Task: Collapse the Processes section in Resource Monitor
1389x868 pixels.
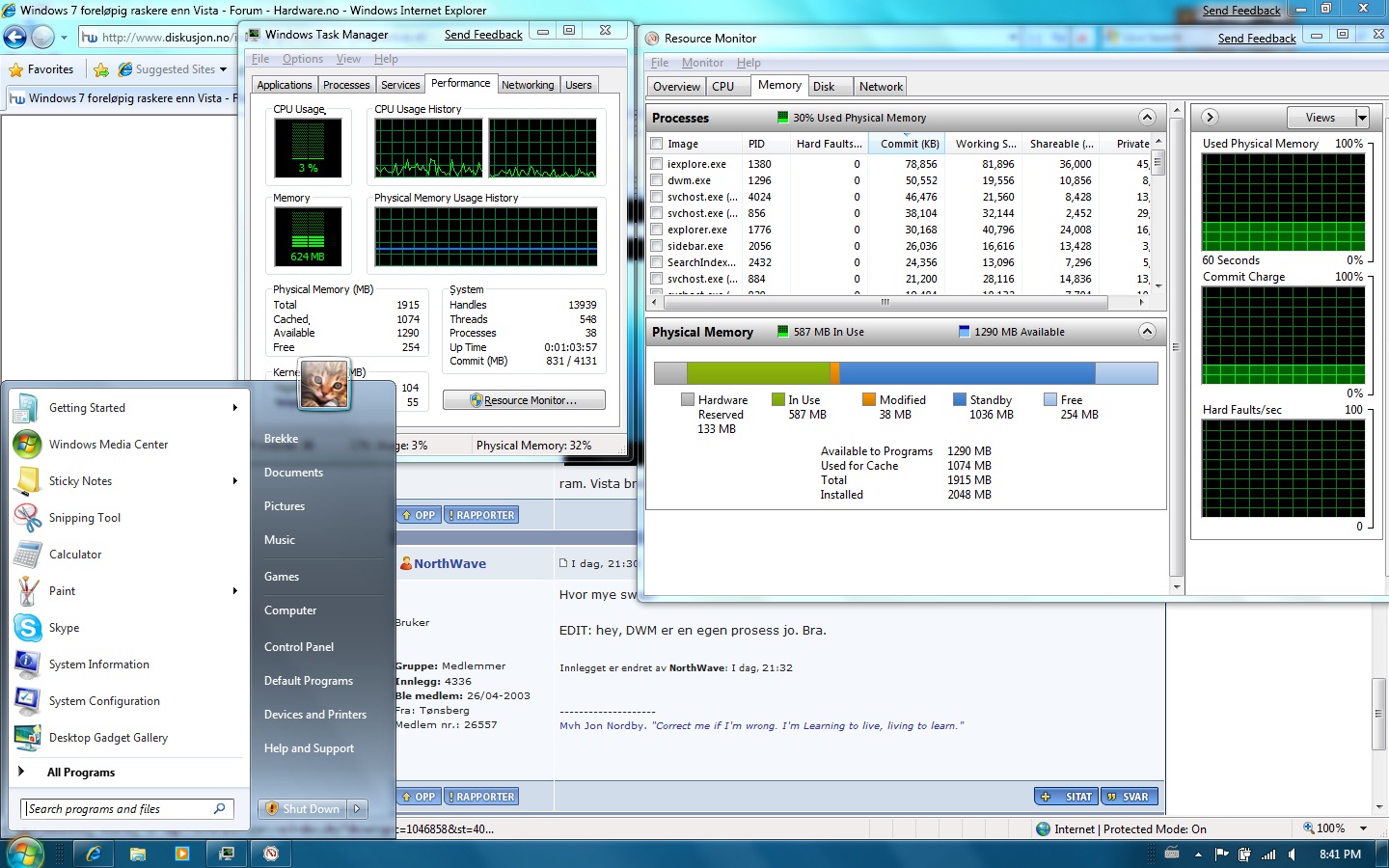Action: click(1147, 117)
